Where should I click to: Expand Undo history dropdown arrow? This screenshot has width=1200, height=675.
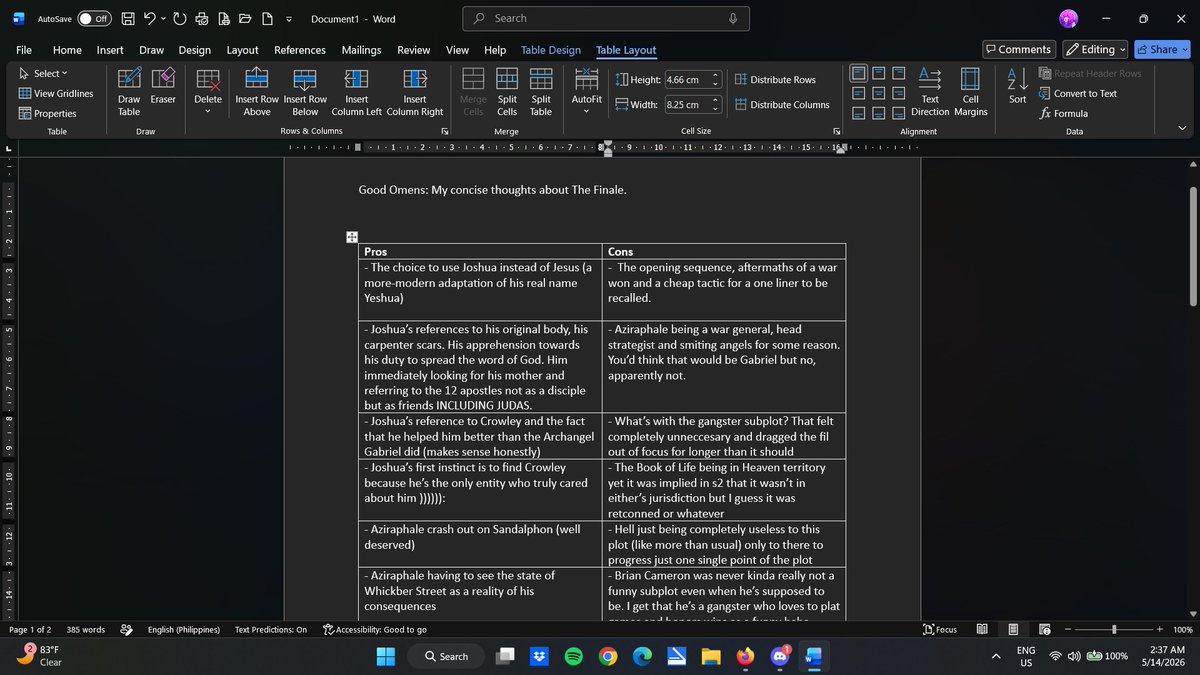click(163, 19)
